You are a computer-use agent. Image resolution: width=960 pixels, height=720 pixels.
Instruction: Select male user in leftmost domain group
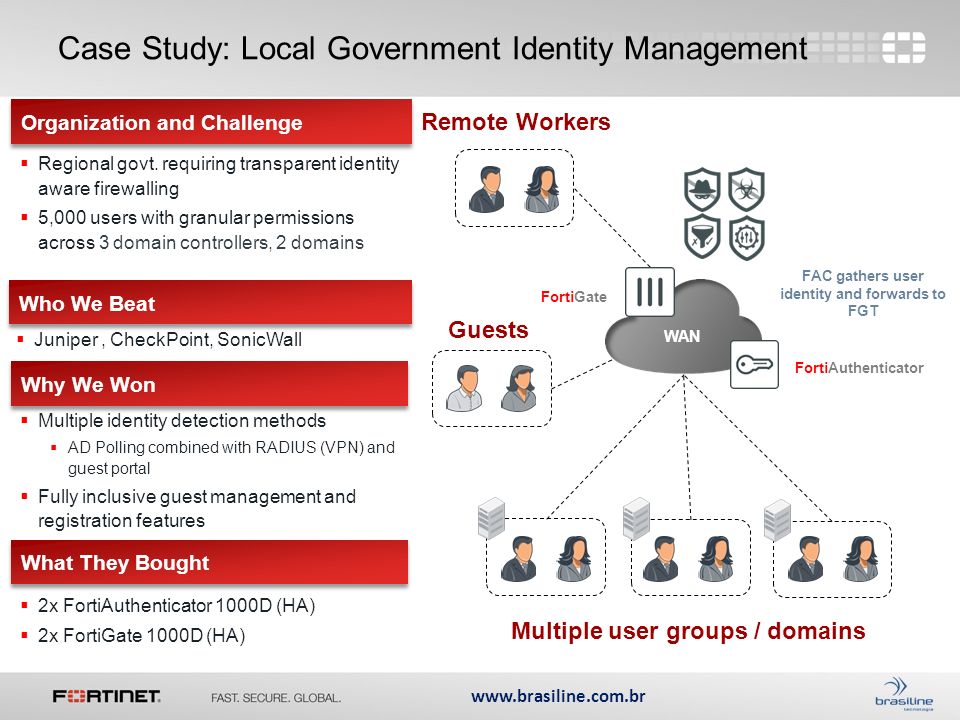click(x=519, y=558)
